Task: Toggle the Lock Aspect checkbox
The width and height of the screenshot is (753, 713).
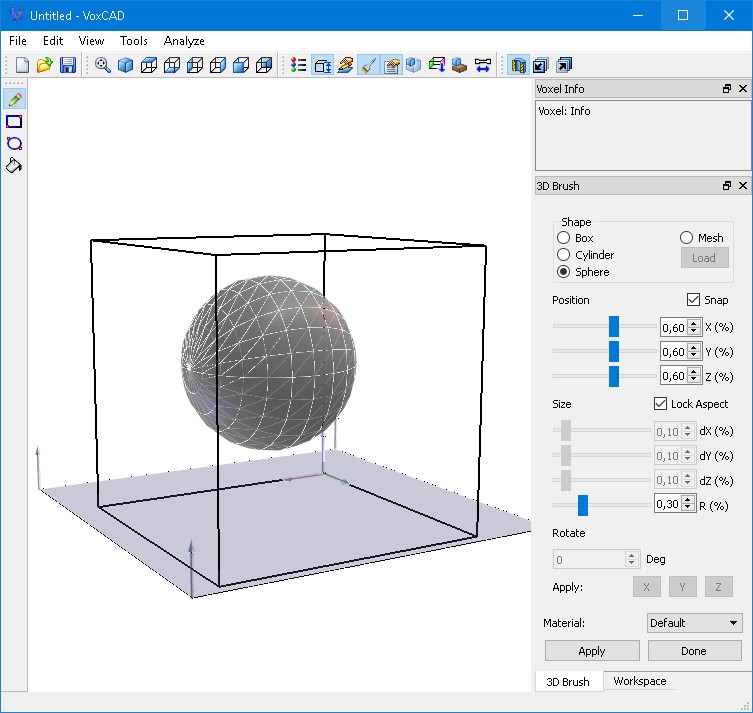Action: coord(660,403)
